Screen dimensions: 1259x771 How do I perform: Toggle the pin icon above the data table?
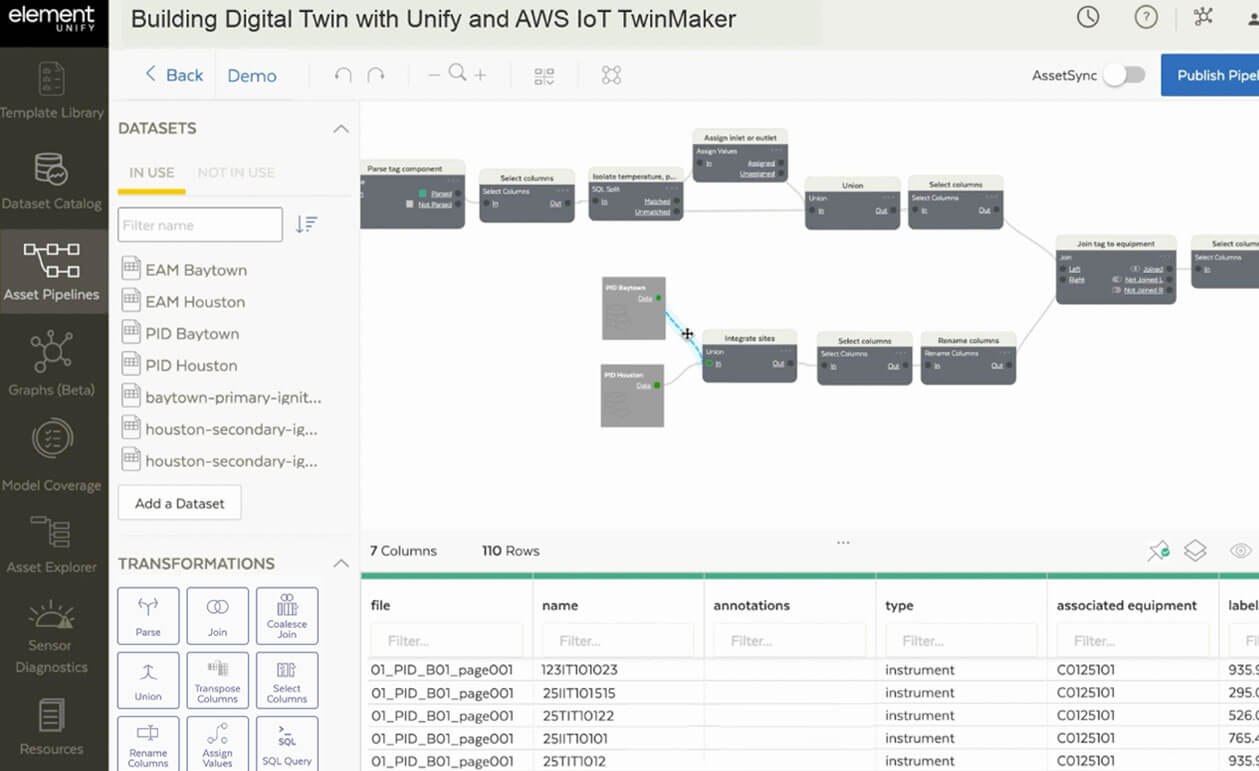[1158, 550]
